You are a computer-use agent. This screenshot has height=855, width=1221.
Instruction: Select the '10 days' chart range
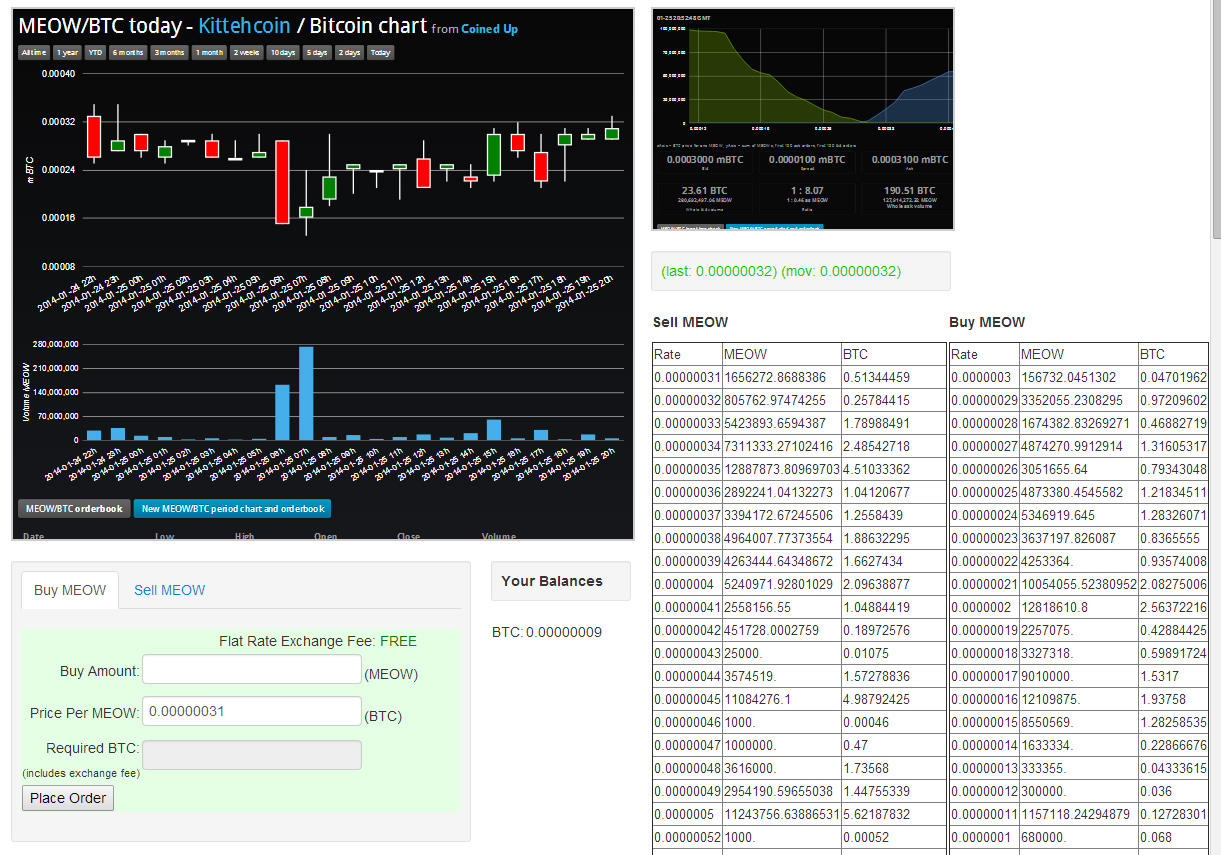[x=282, y=52]
